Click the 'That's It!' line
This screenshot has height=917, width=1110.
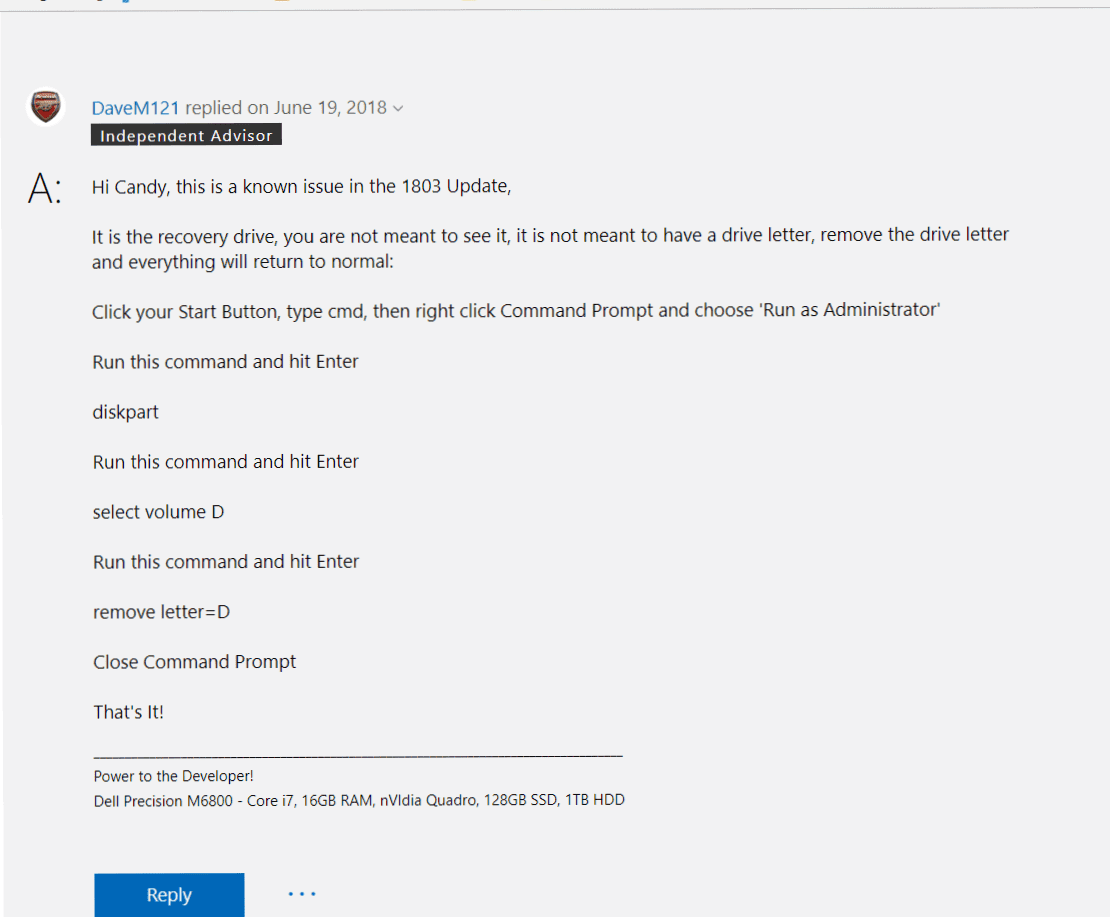pos(128,712)
